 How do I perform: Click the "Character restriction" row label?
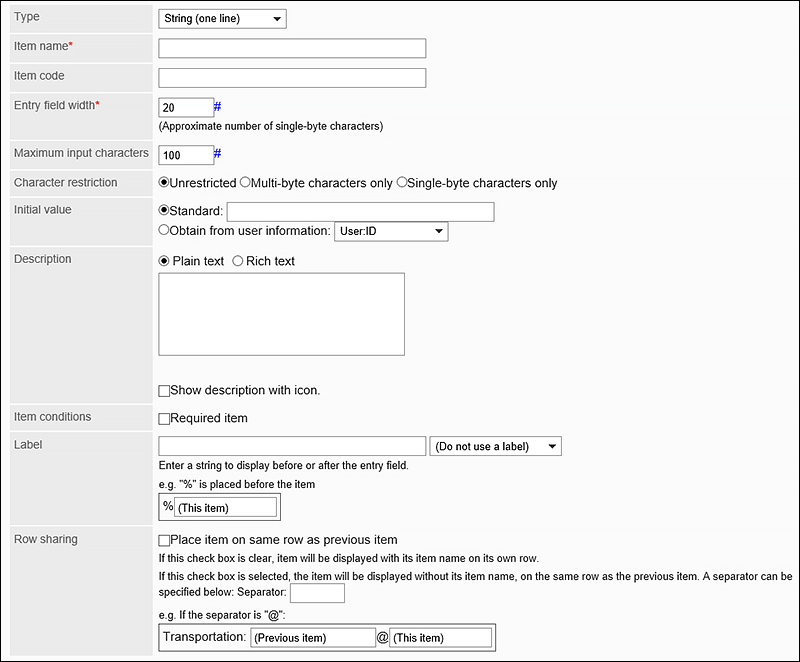(65, 183)
